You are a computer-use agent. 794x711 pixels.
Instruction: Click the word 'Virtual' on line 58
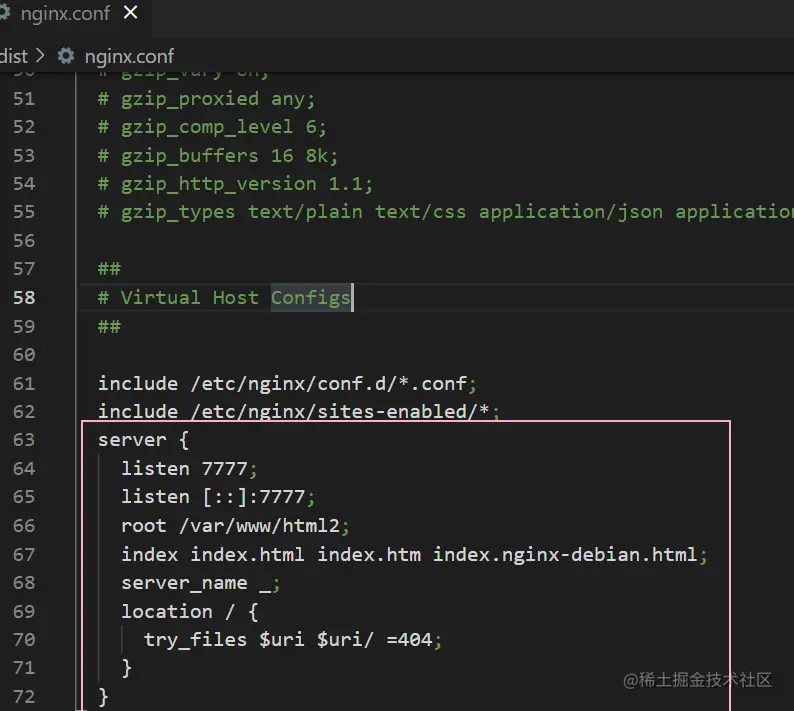[161, 298]
